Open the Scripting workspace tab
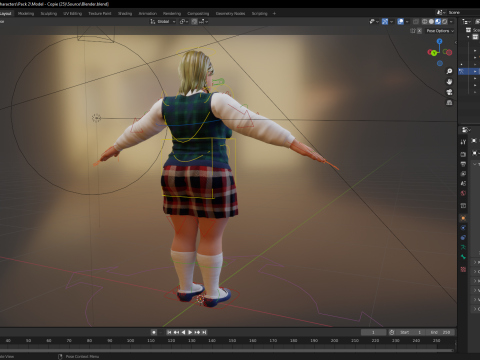 pyautogui.click(x=260, y=14)
